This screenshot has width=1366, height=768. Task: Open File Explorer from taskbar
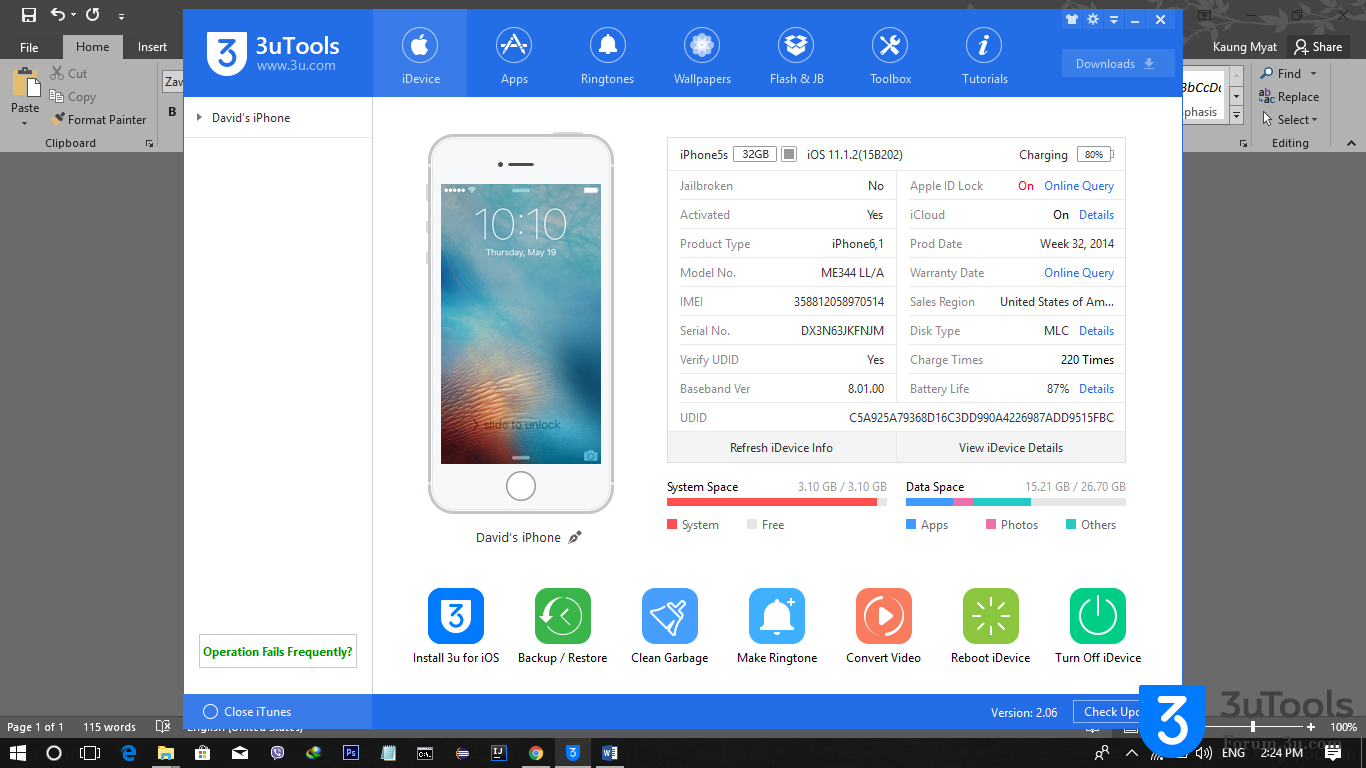166,753
